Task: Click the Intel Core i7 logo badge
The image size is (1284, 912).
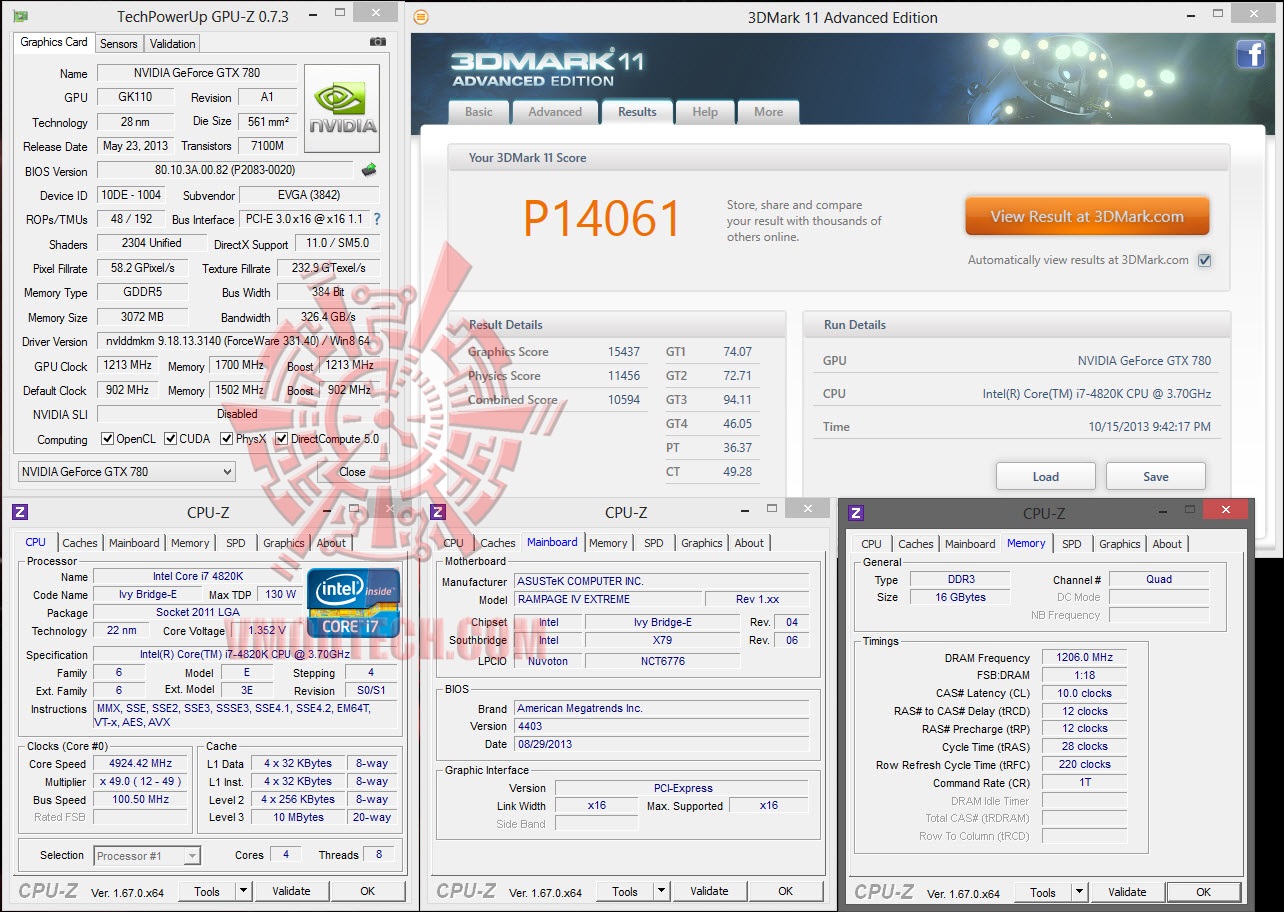Action: [x=354, y=603]
